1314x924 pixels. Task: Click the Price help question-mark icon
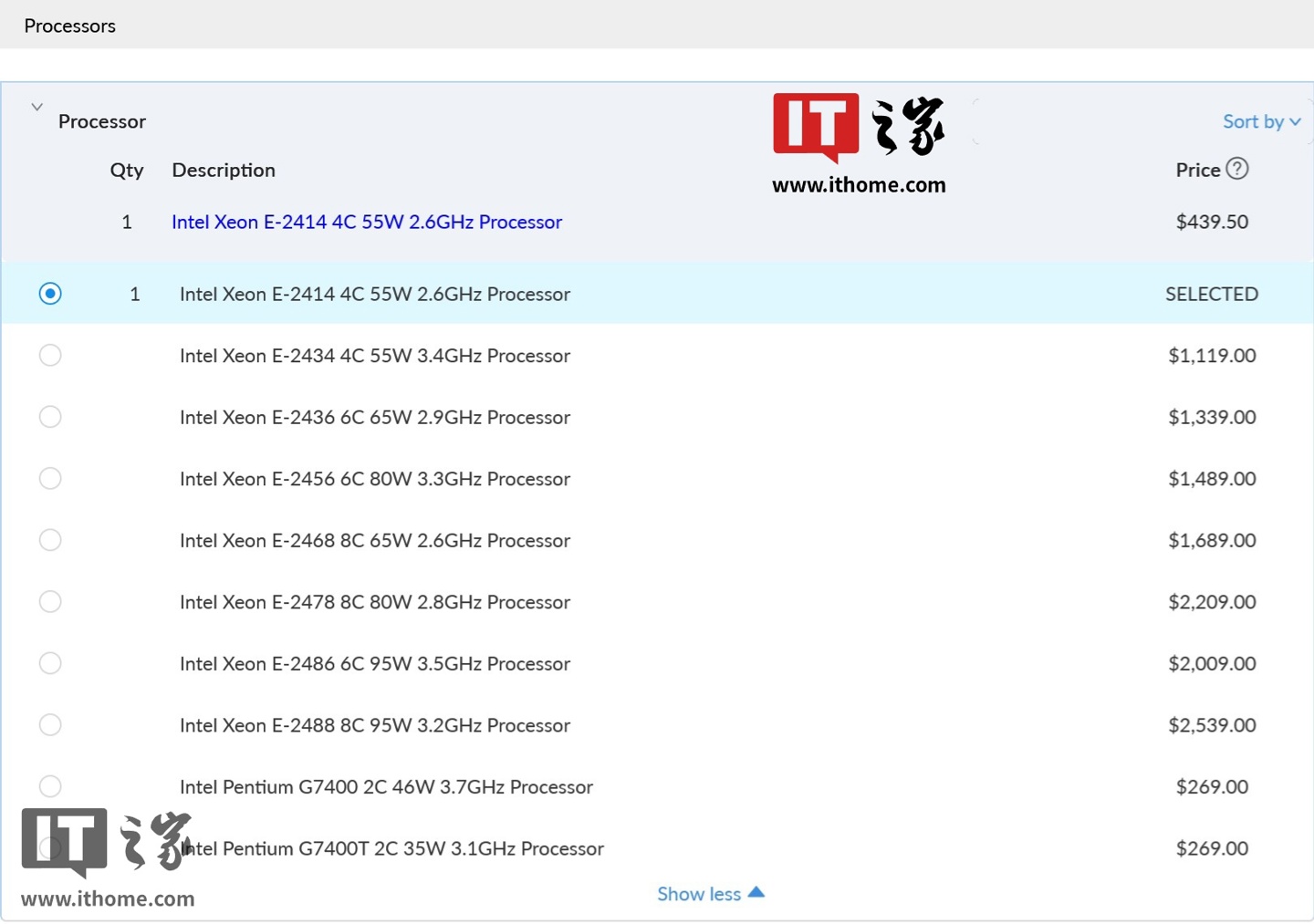pyautogui.click(x=1237, y=169)
